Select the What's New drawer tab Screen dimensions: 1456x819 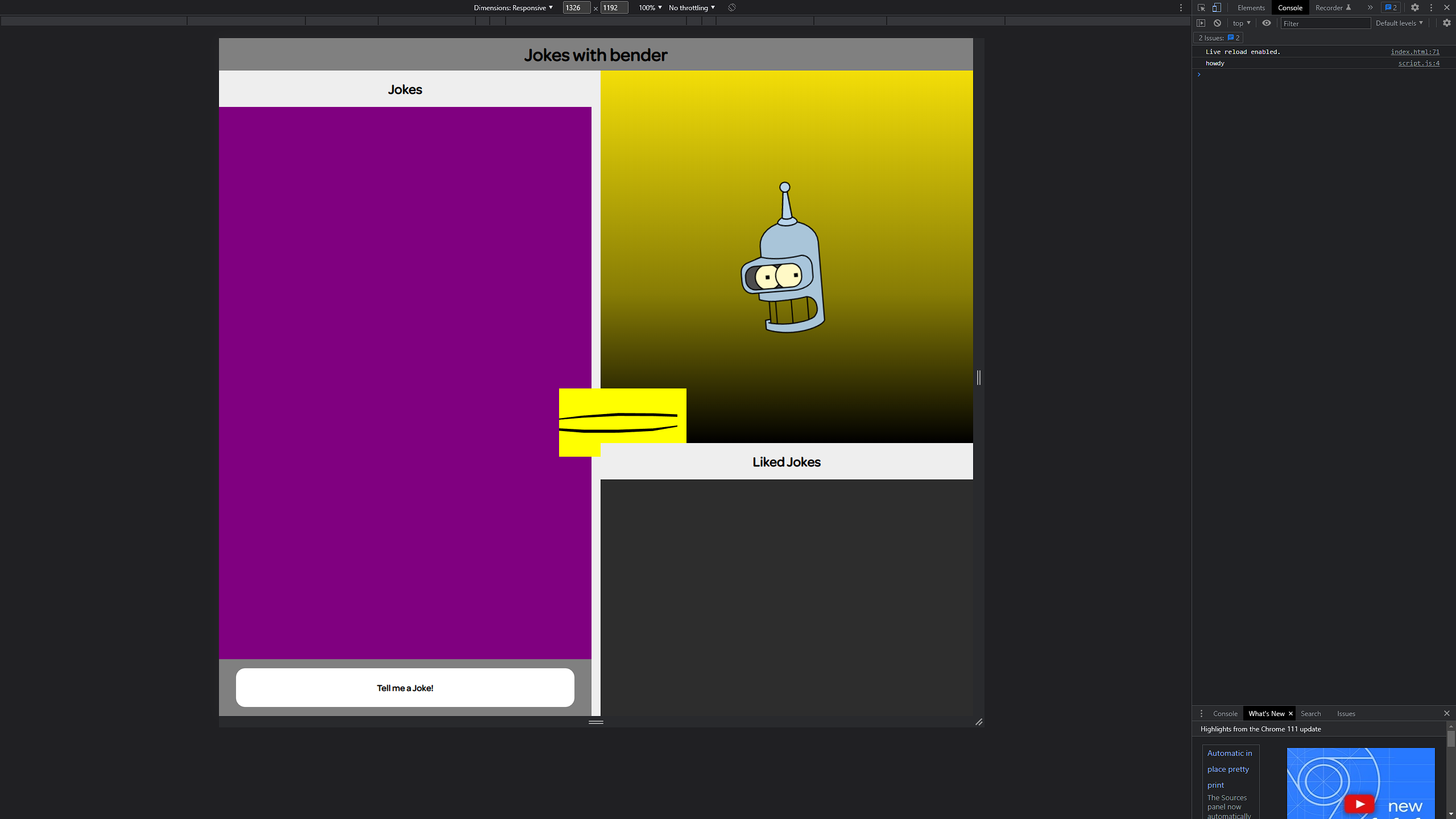point(1266,713)
